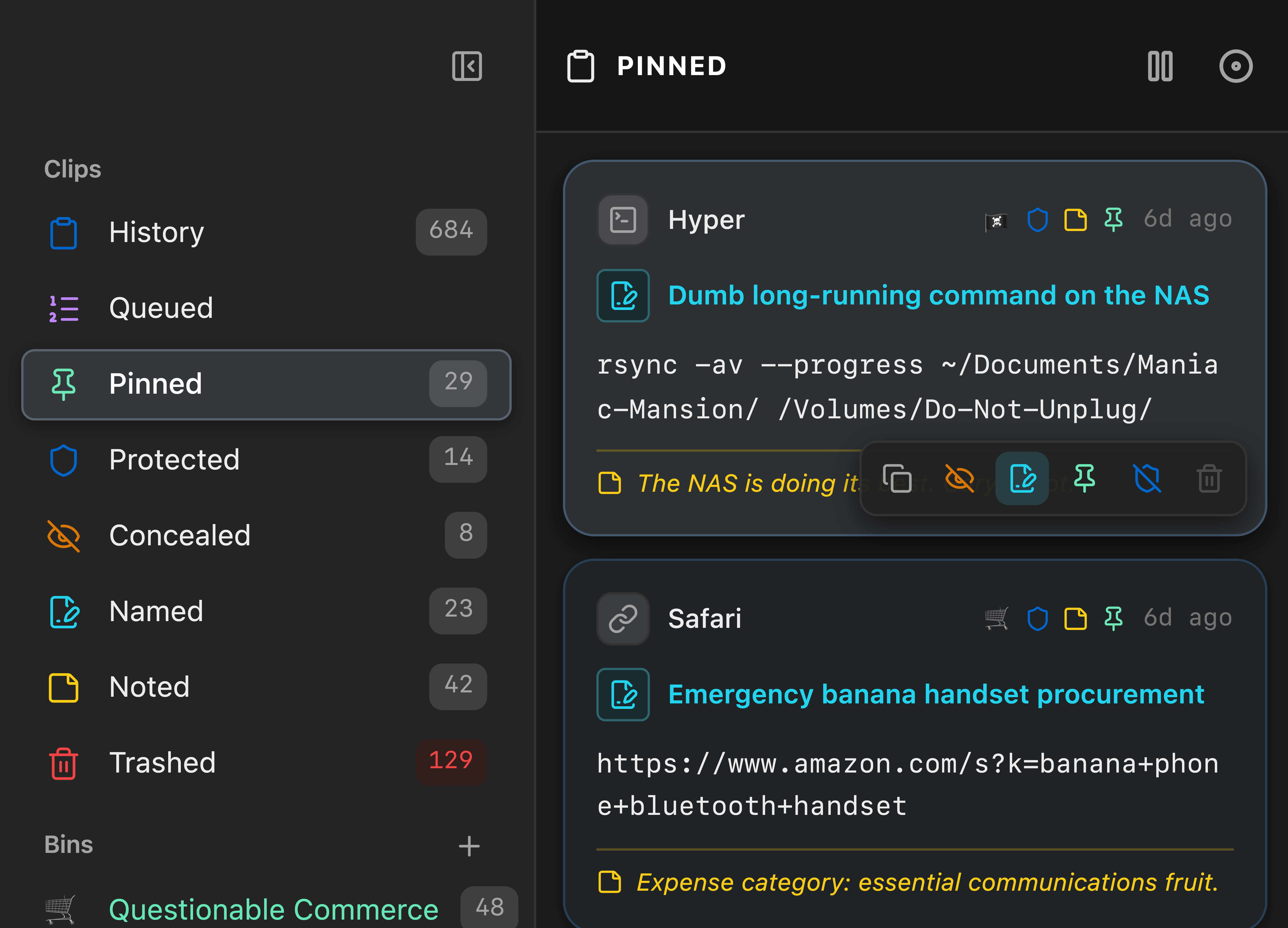Click the 'Safari' source app name
The image size is (1288, 928).
pyautogui.click(x=705, y=619)
